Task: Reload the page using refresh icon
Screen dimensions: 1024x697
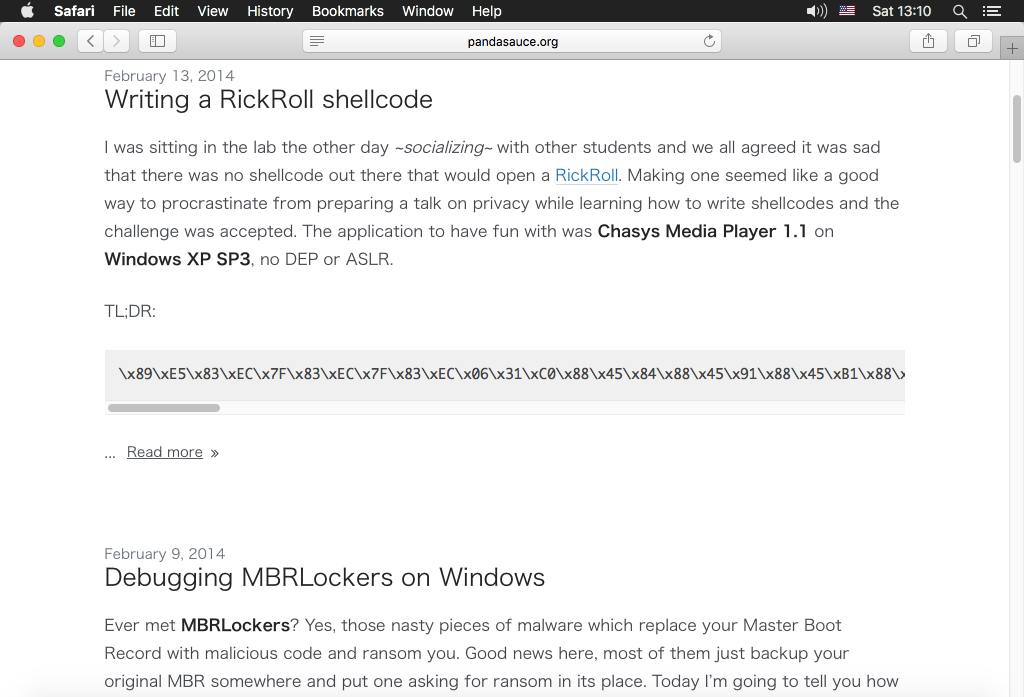Action: tap(709, 41)
